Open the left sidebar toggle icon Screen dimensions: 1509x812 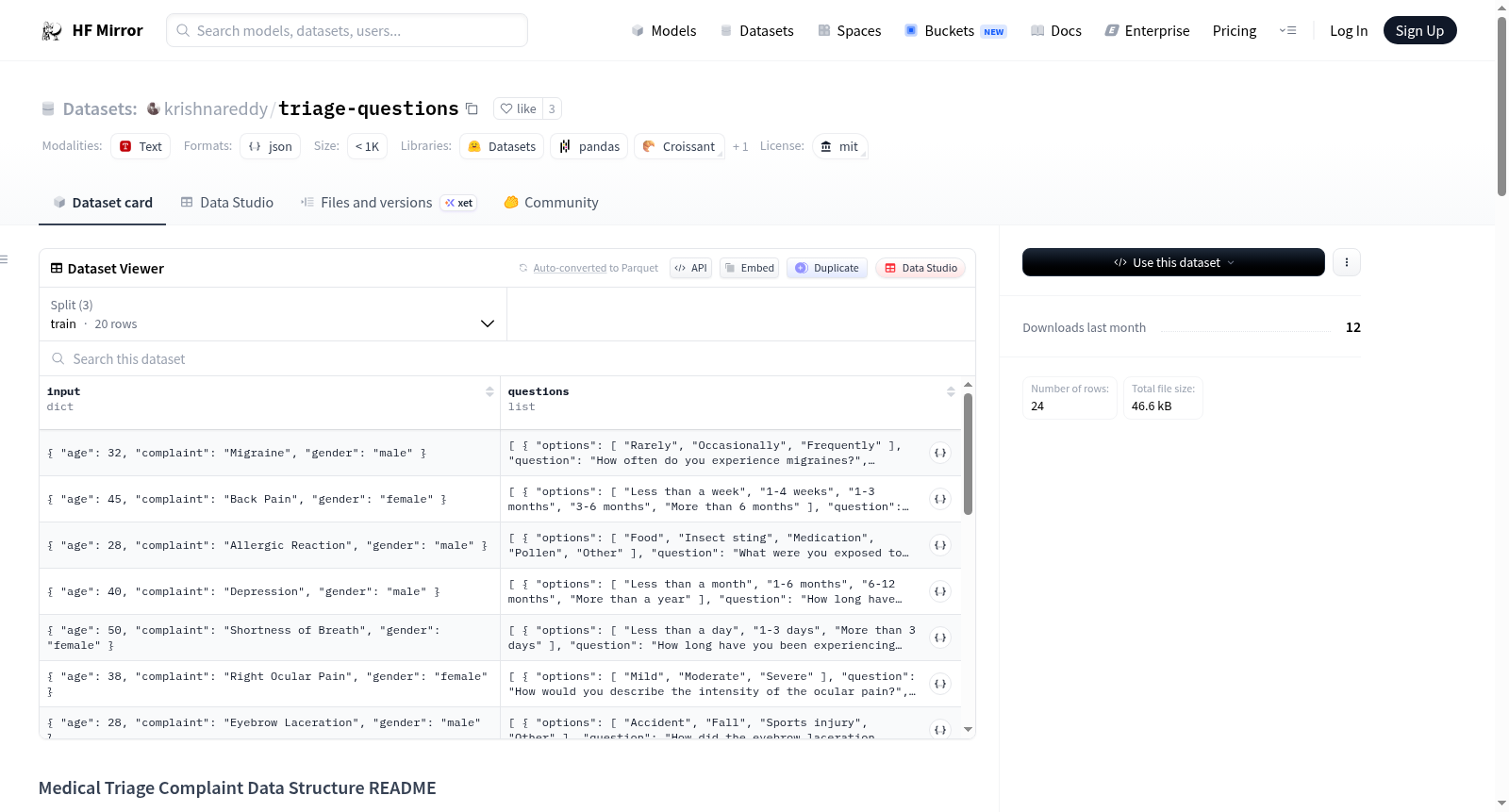pos(4,259)
